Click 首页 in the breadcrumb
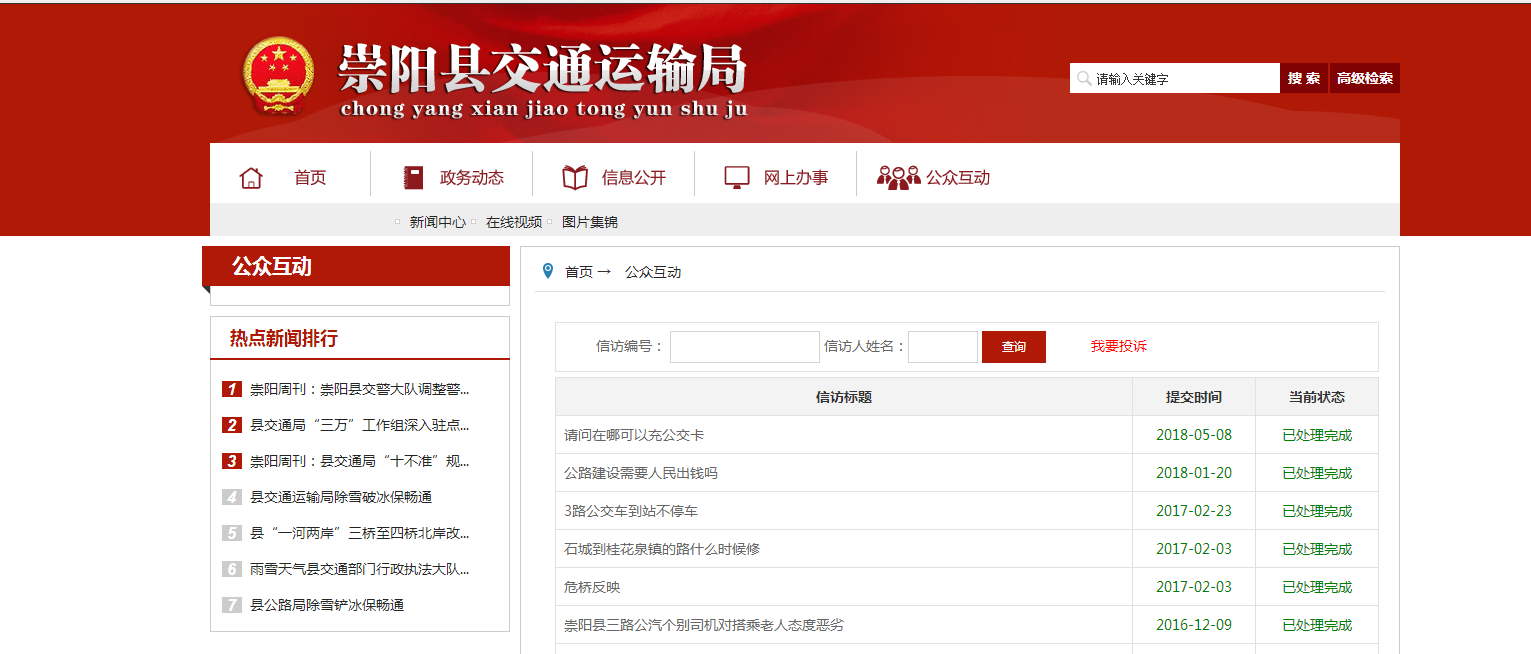Screen dimensions: 1531x654 [x=579, y=272]
